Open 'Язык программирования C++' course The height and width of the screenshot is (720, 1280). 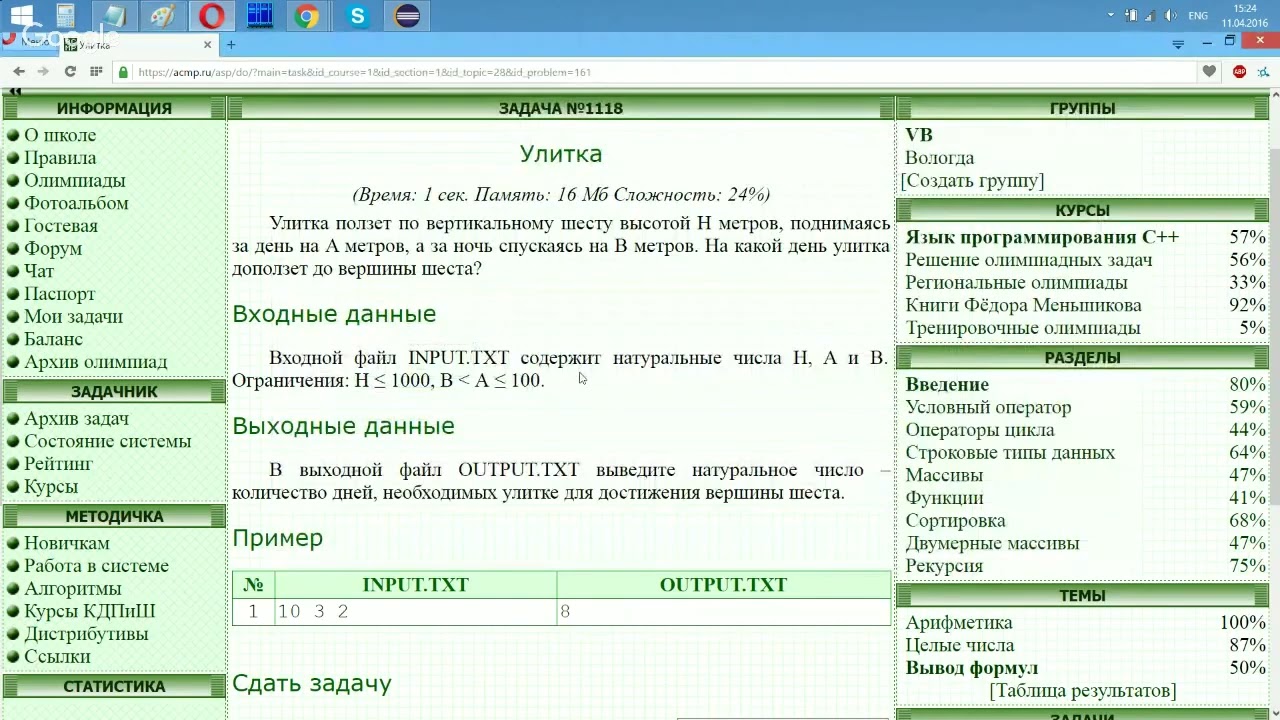(1042, 237)
